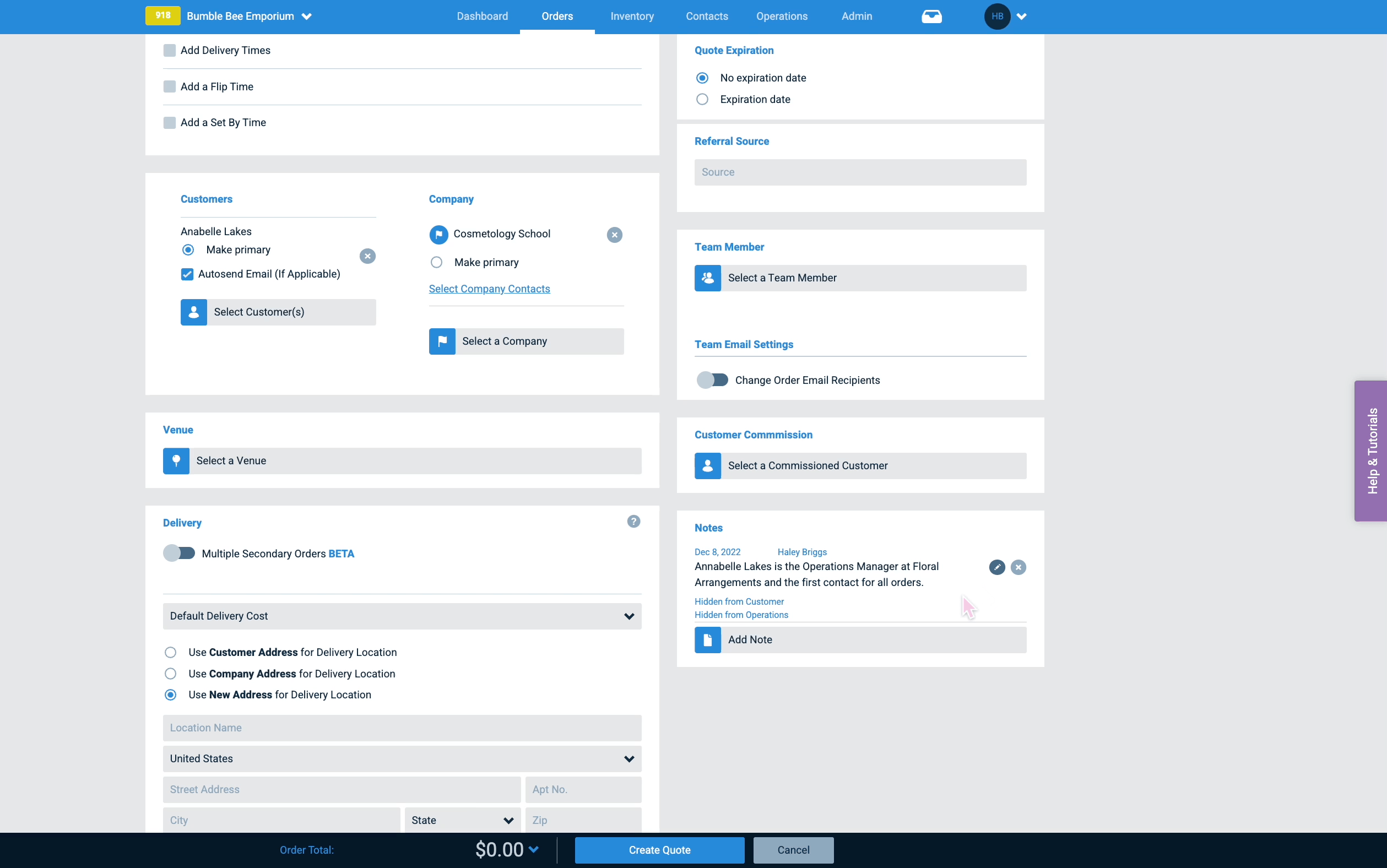Click Hidden from Operations label
1387x868 pixels.
[x=741, y=615]
